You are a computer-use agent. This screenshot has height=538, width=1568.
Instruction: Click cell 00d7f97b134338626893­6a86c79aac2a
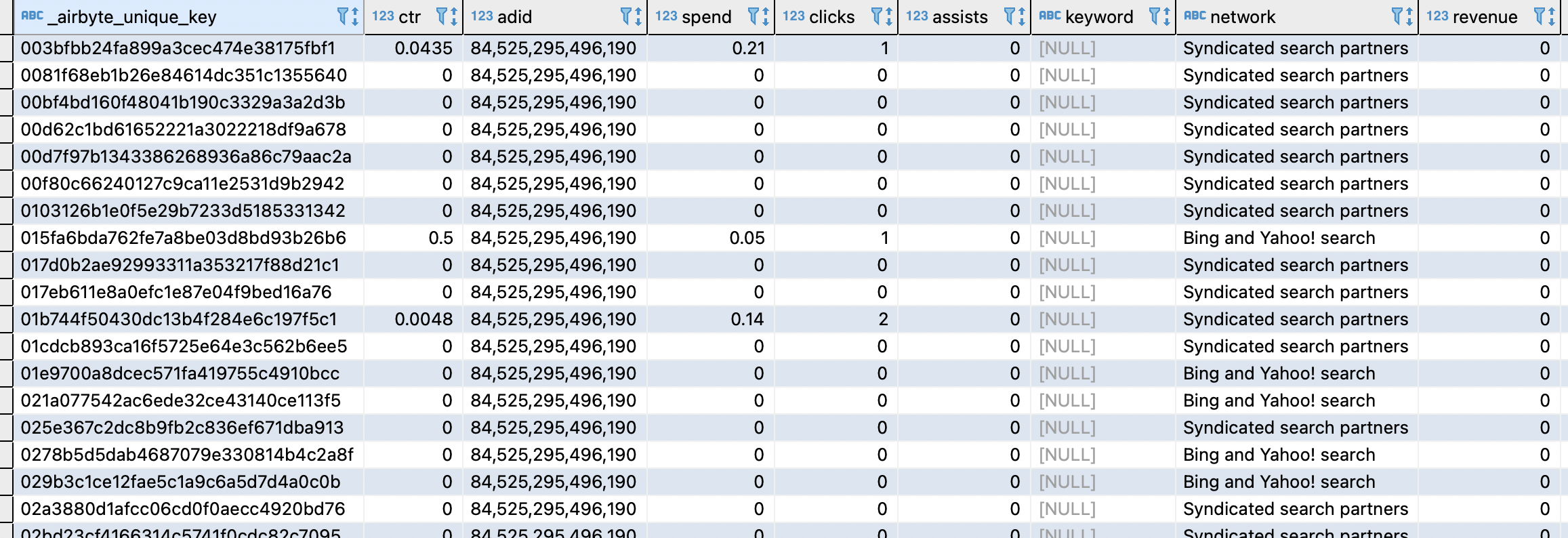tap(188, 157)
